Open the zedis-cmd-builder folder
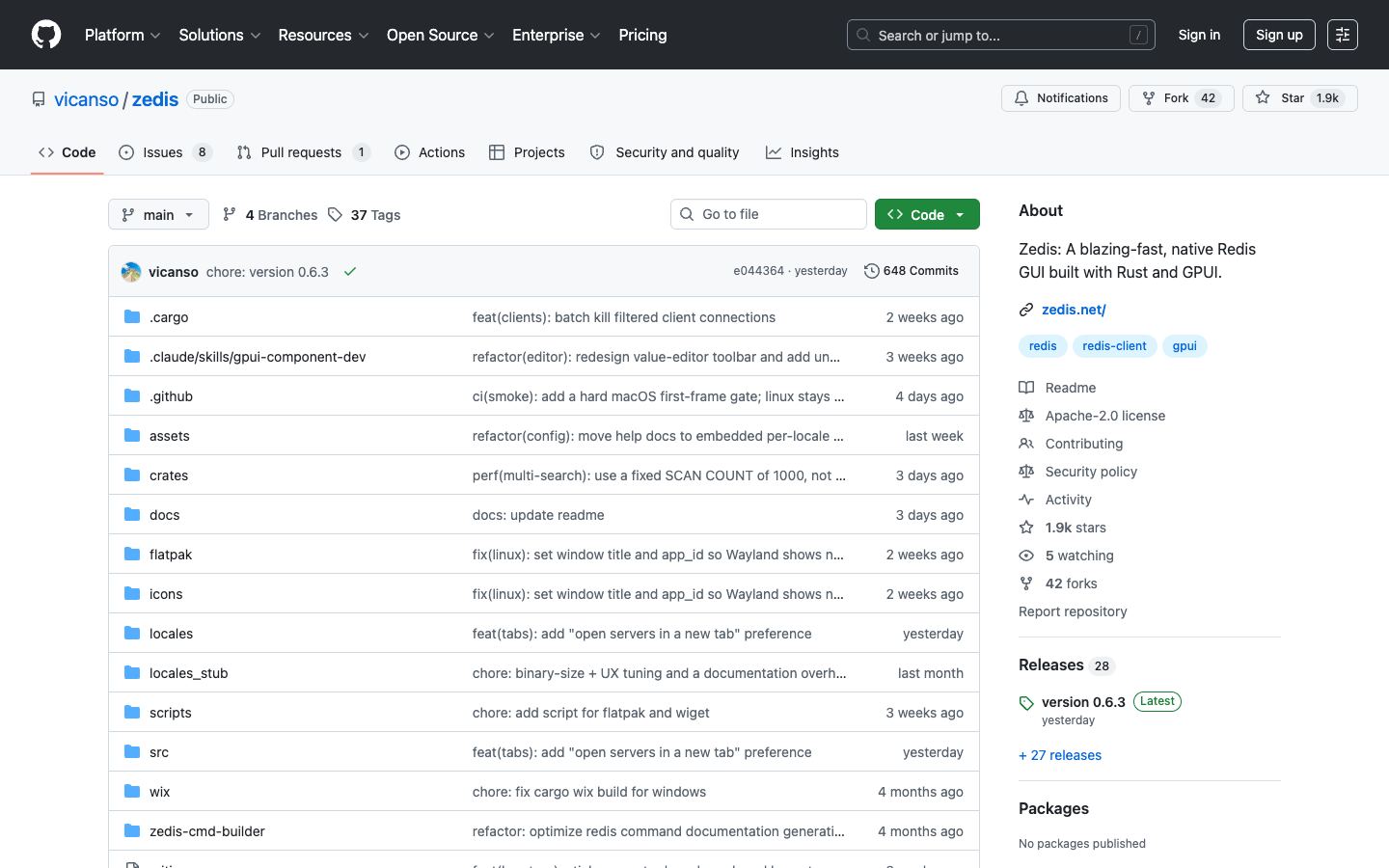Screen dimensions: 1389x868 [x=206, y=831]
